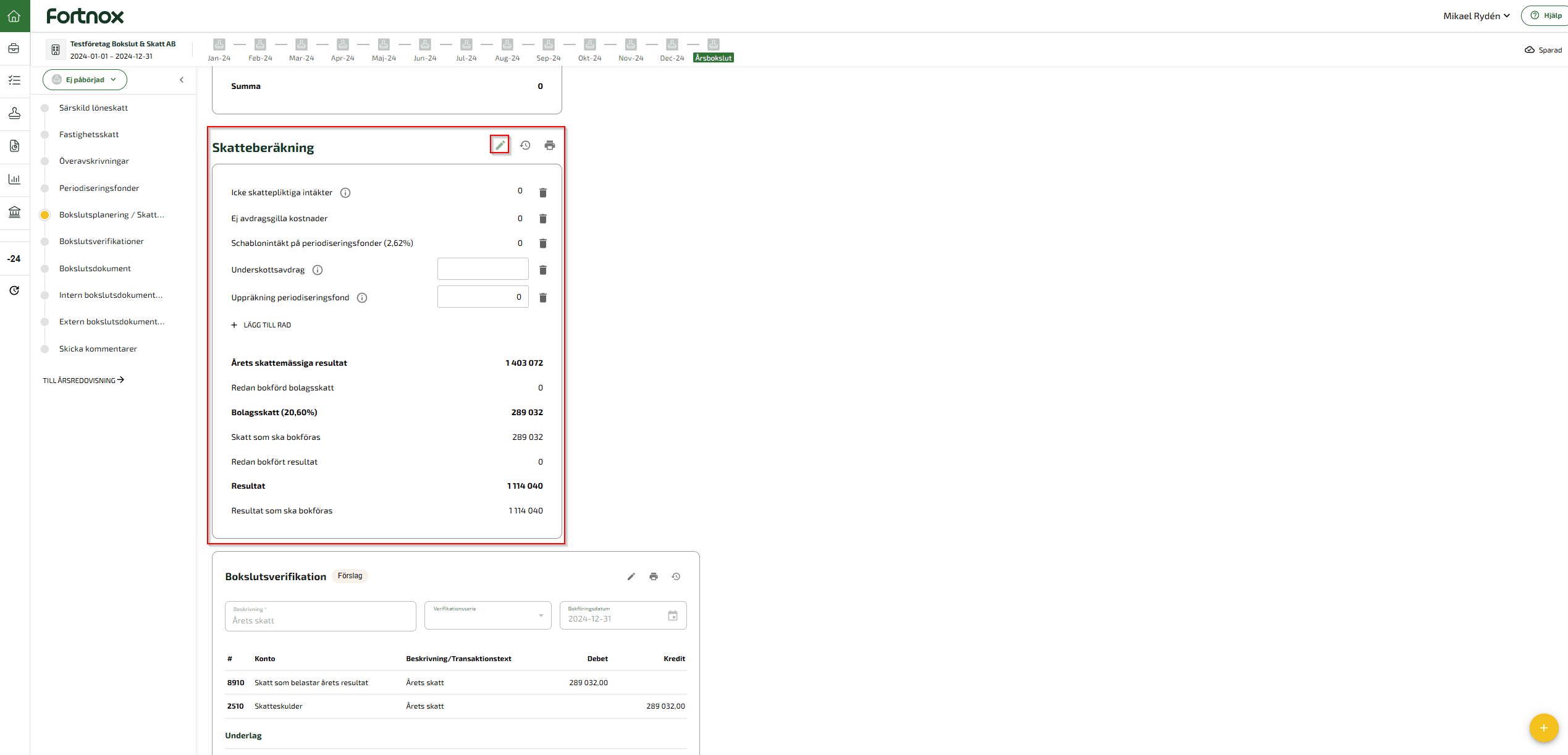Click the Sparad cloud status

[1543, 50]
